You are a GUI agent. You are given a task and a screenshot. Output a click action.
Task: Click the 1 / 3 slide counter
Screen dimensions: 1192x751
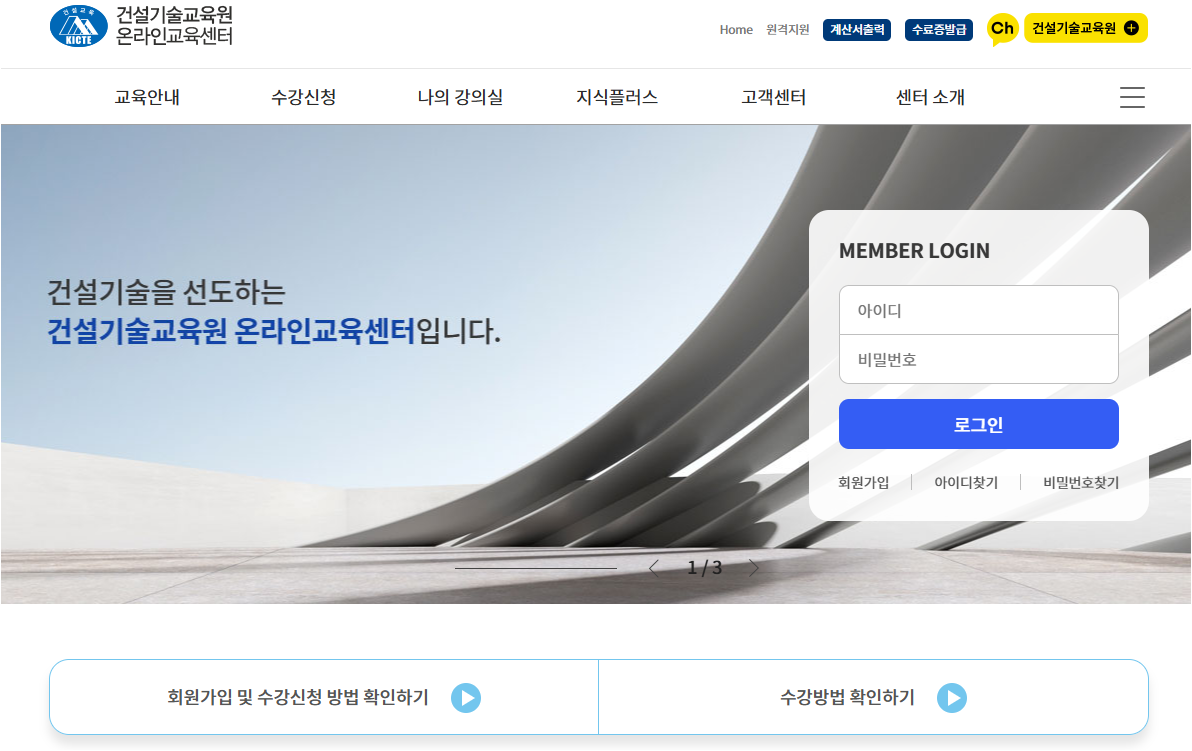[x=705, y=568]
